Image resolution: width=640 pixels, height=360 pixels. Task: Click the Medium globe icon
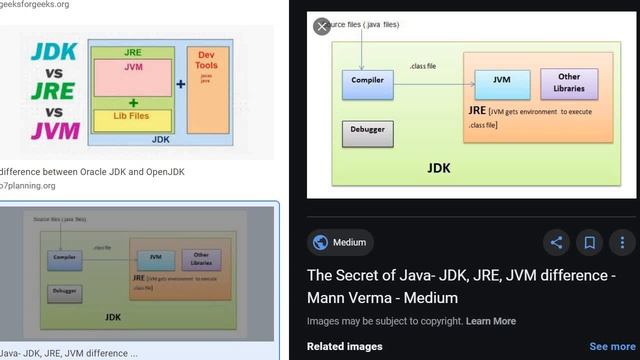point(320,242)
